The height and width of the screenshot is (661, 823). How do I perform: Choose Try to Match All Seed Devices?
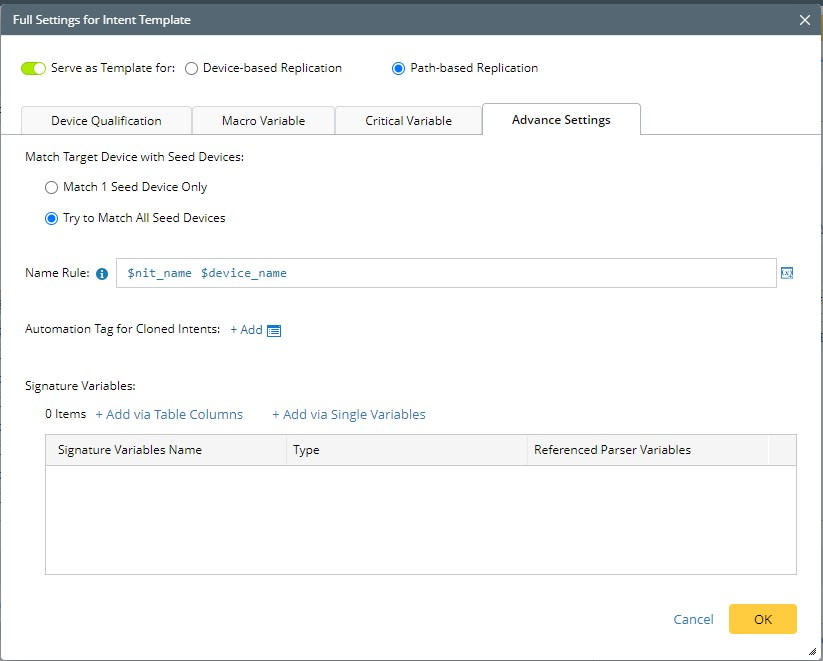click(x=52, y=218)
